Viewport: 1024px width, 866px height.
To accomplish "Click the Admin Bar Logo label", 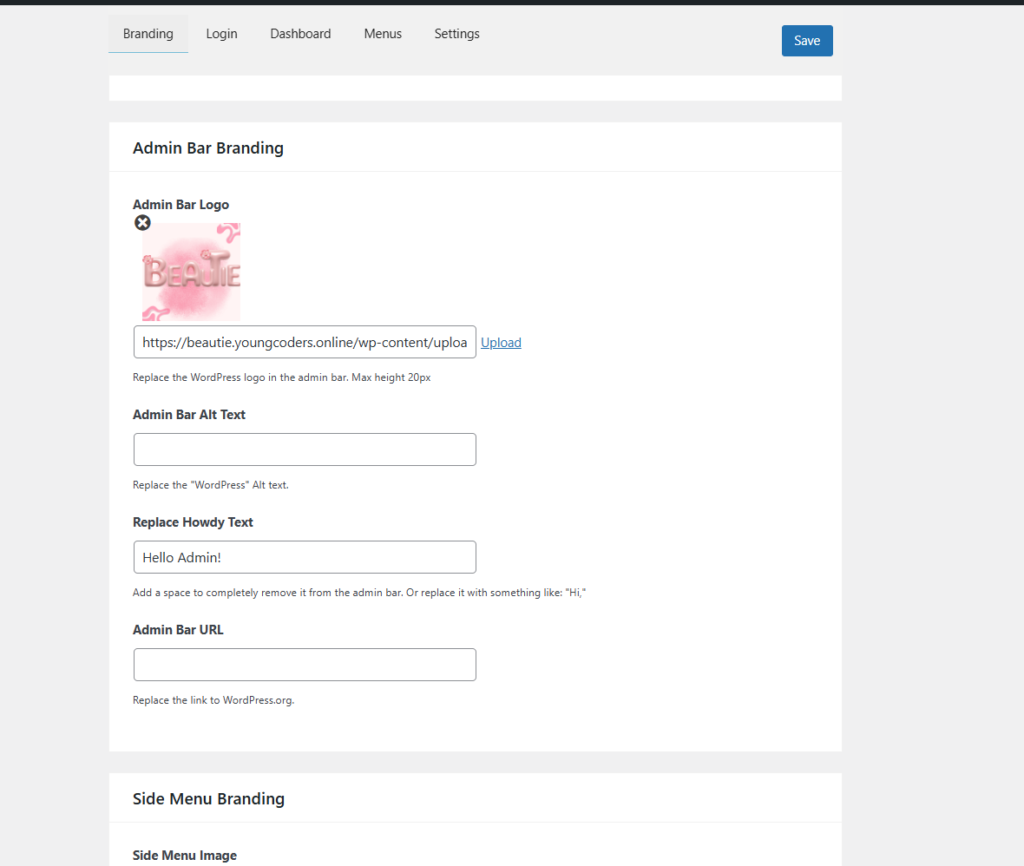I will [181, 205].
